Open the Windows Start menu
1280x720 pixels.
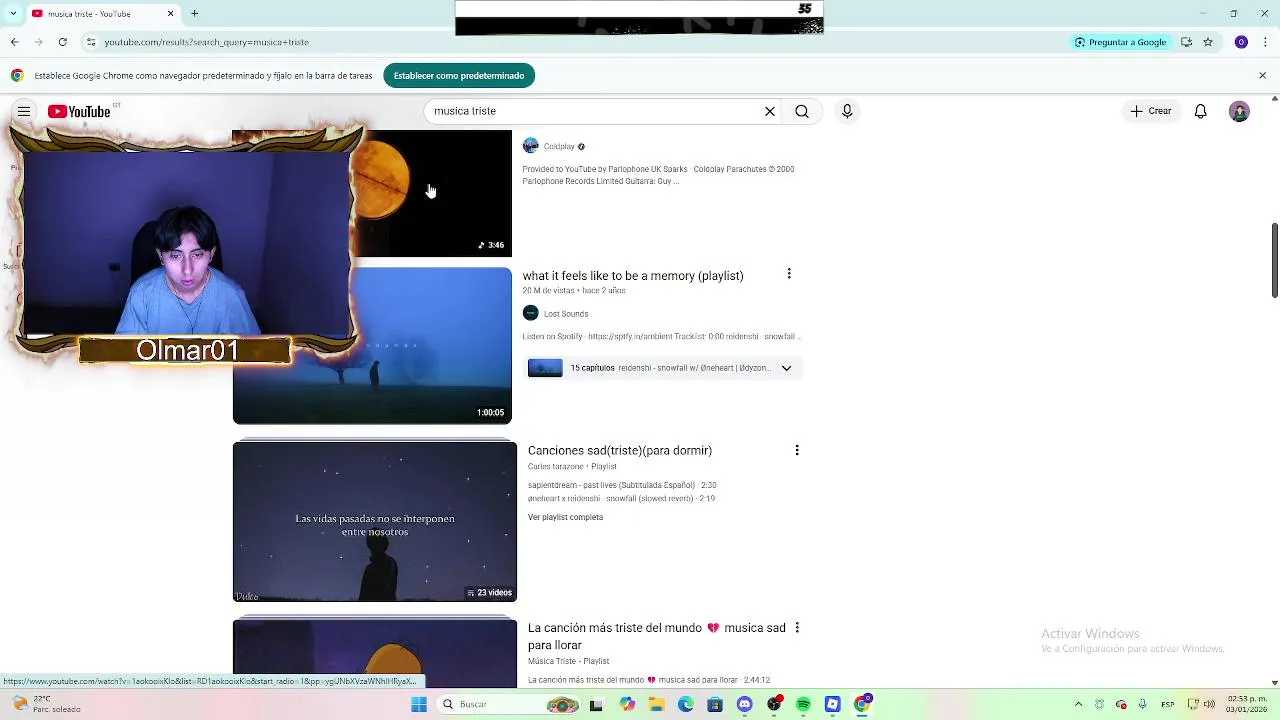(x=419, y=704)
